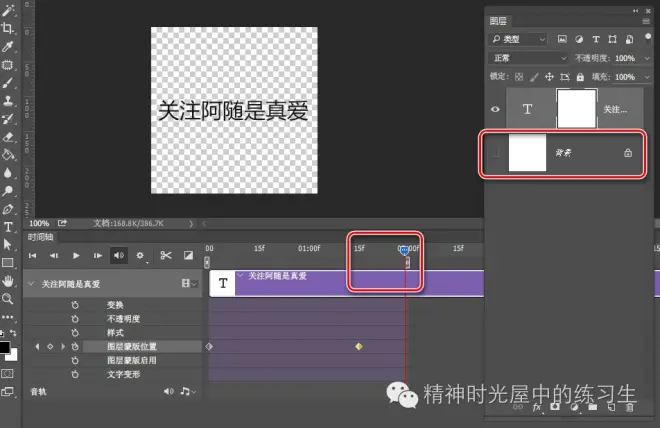Viewport: 660px width, 428px height.
Task: Select the Path Selection tool
Action: pos(8,245)
